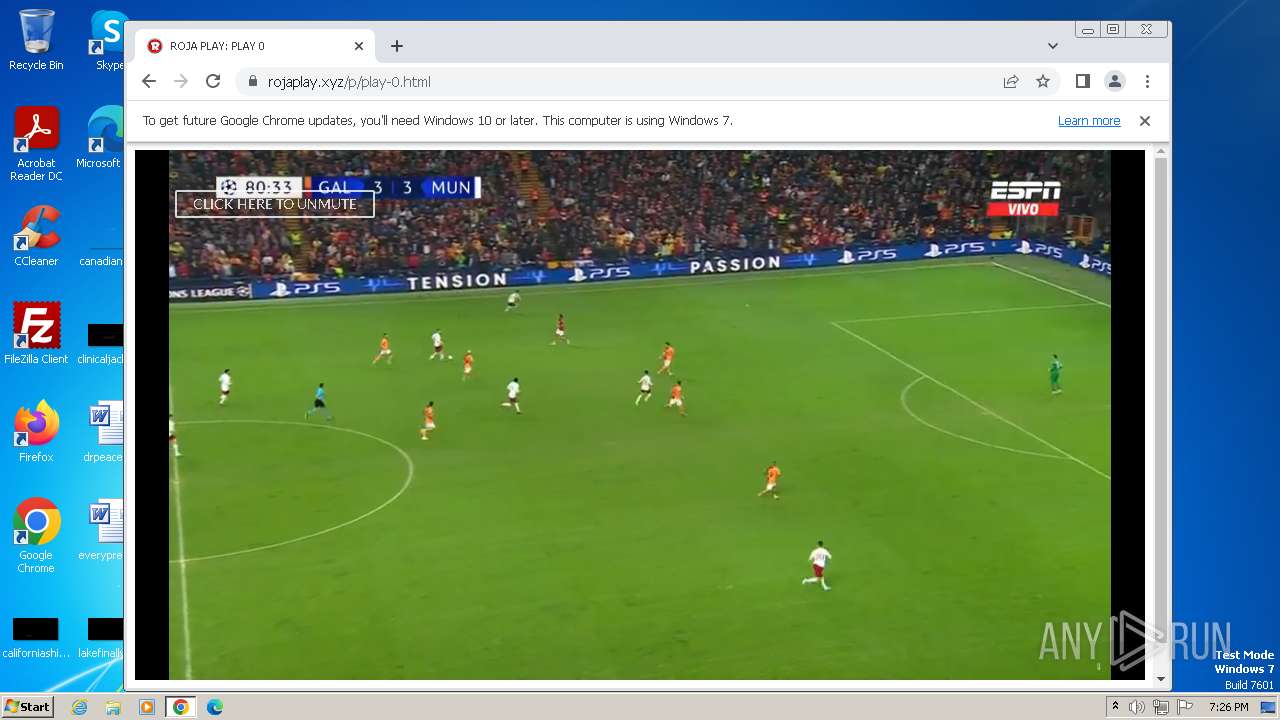Show hidden system tray icons
Screen dimensions: 1280x720
(1115, 707)
